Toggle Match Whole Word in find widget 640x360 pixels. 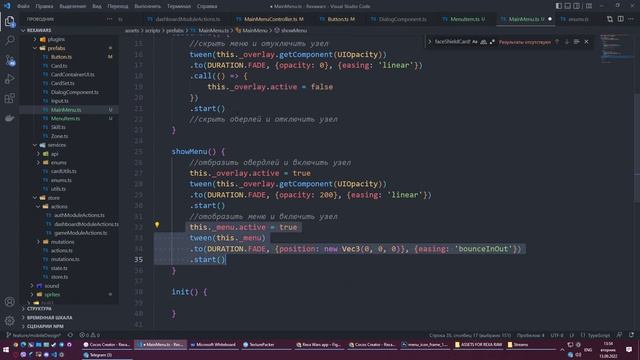(x=484, y=42)
